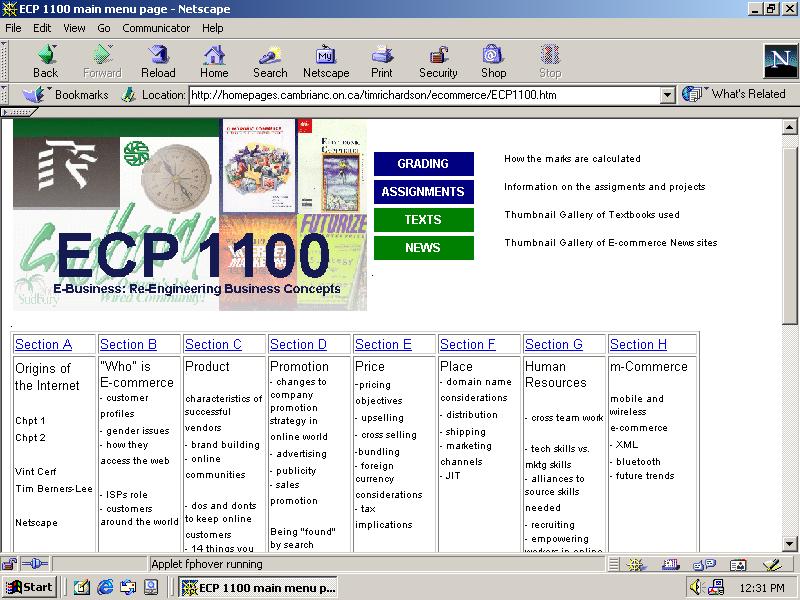Viewport: 800px width, 600px height.
Task: Open Composer from component bar
Action: click(772, 564)
